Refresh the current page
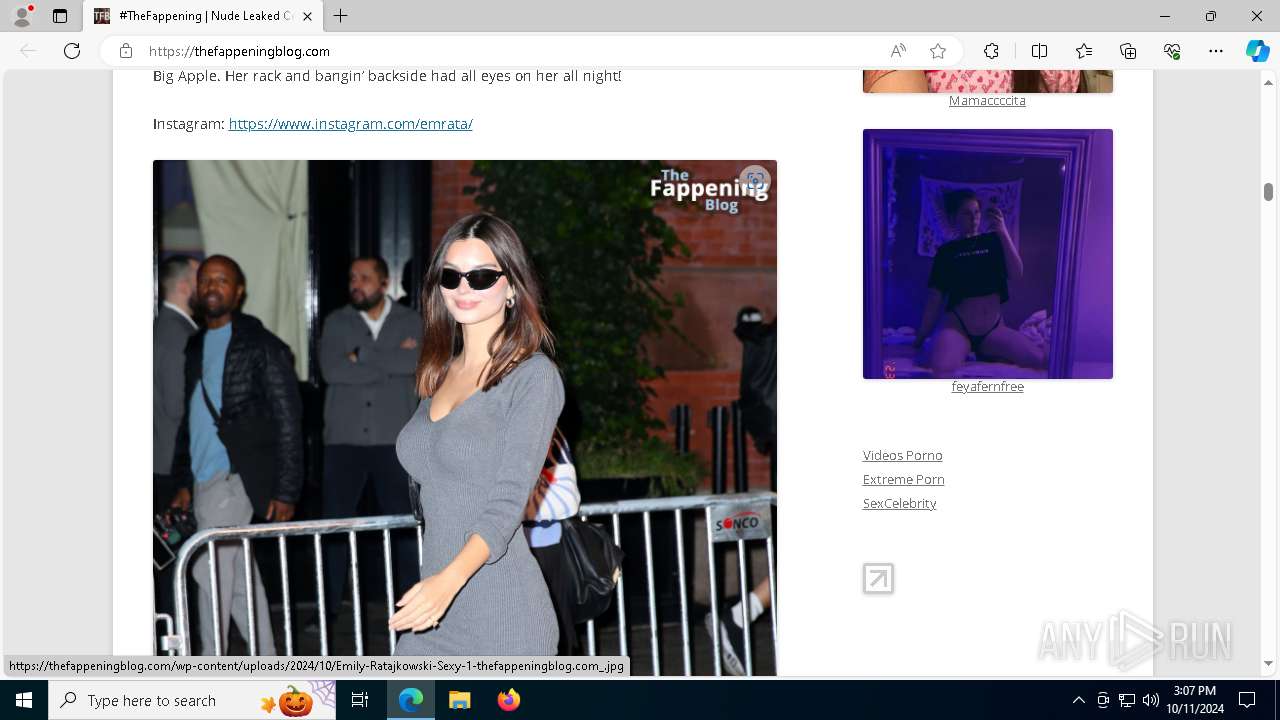The width and height of the screenshot is (1280, 720). coord(72,51)
